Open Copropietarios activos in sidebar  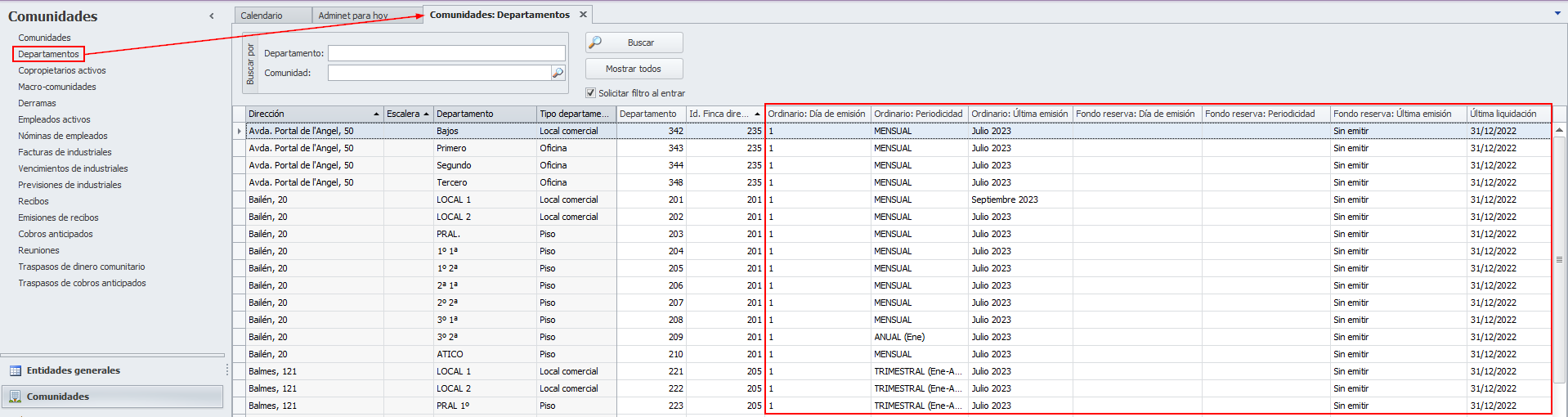pyautogui.click(x=62, y=70)
